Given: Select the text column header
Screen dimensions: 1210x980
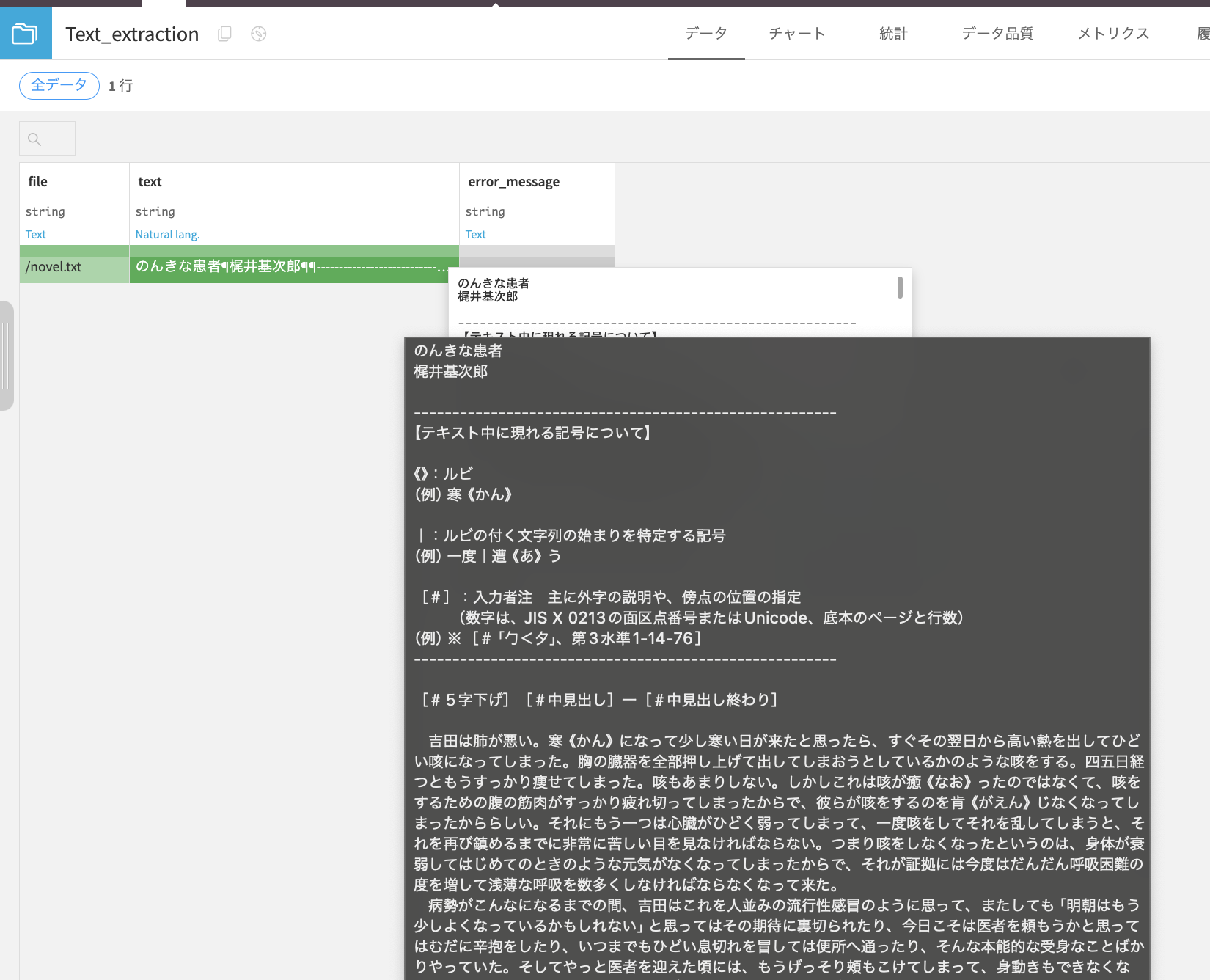Looking at the screenshot, I should (150, 182).
